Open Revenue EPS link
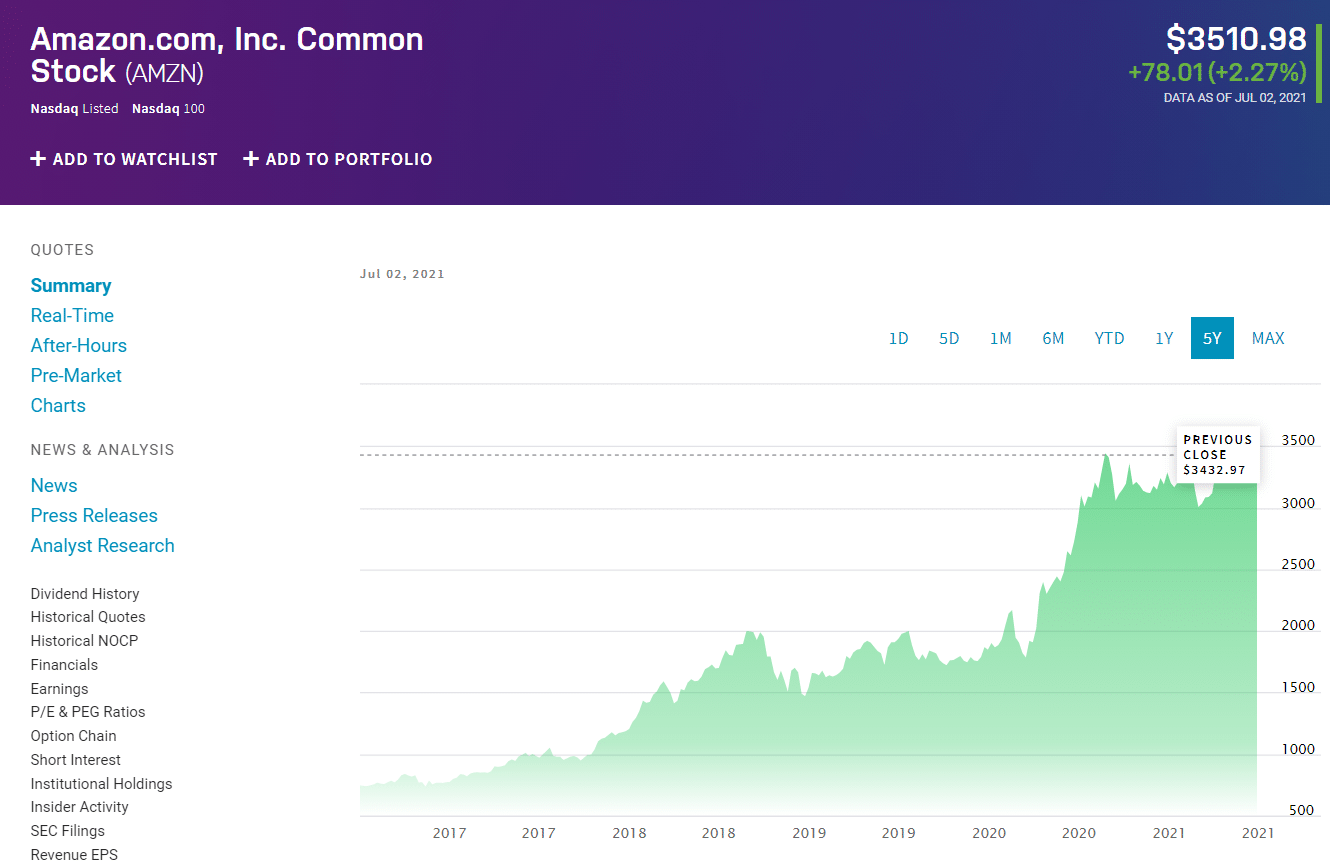The height and width of the screenshot is (866, 1330). (74, 855)
